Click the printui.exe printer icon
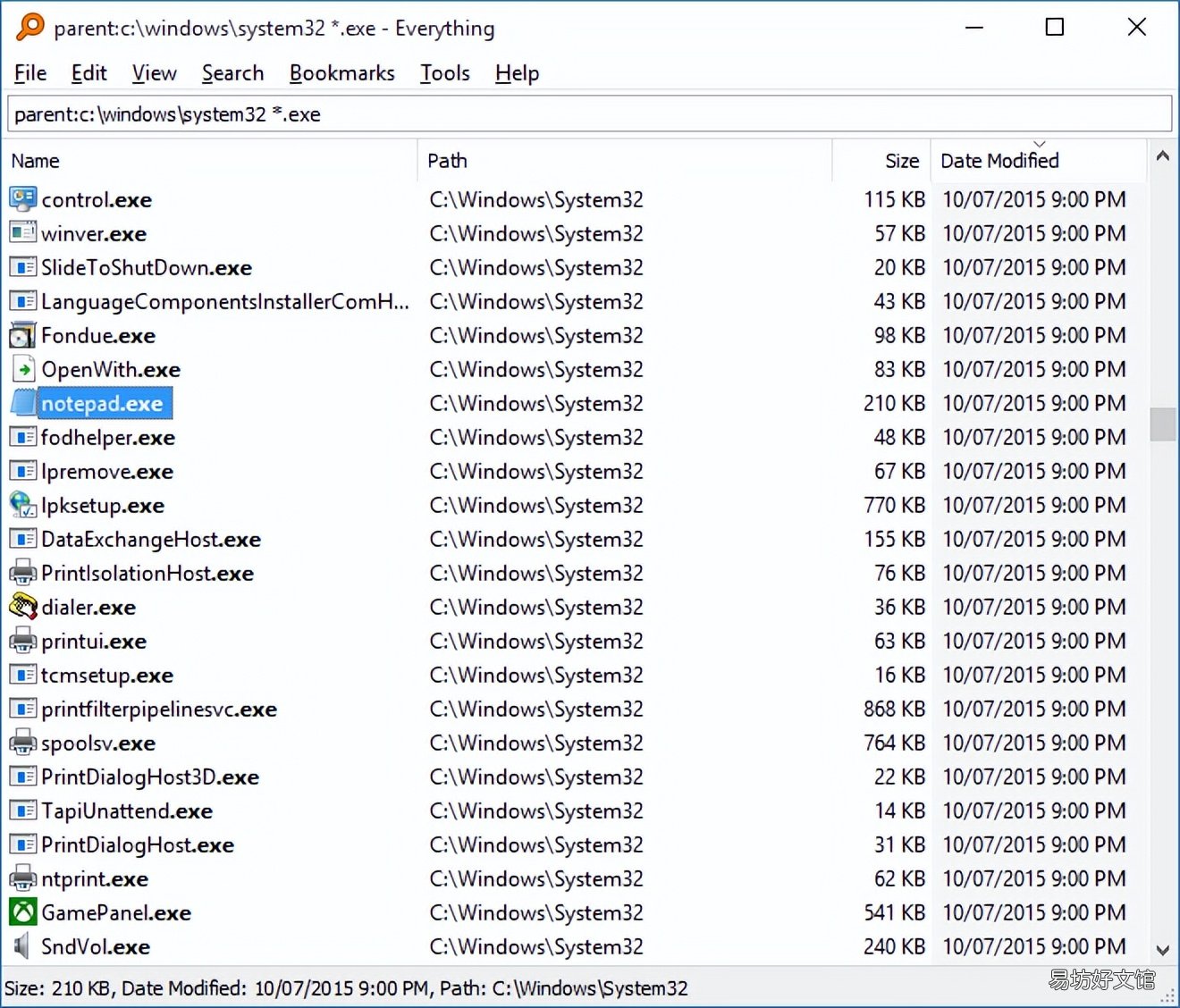The width and height of the screenshot is (1180, 1008). coord(22,641)
